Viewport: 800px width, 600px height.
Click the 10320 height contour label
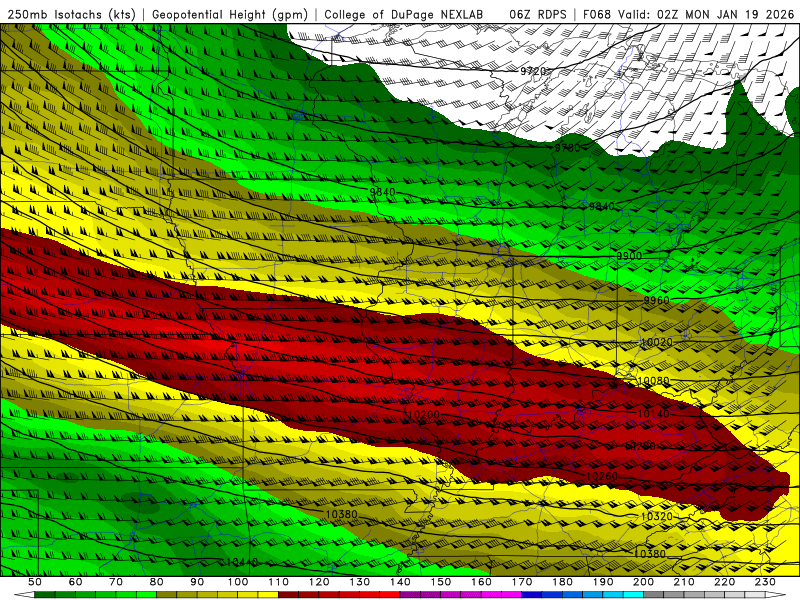point(656,516)
